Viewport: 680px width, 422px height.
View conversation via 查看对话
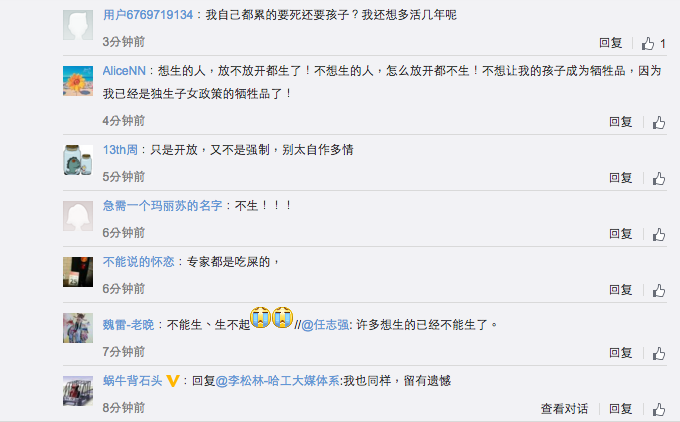564,409
